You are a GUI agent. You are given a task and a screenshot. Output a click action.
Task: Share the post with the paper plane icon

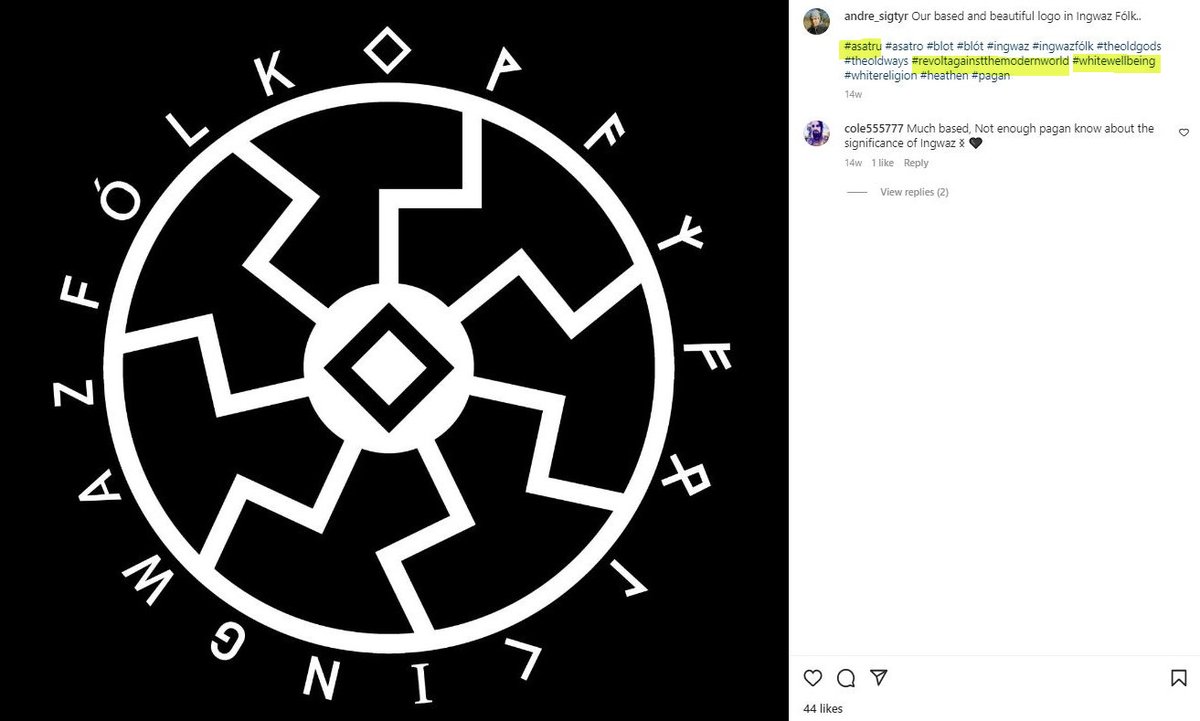tap(877, 679)
